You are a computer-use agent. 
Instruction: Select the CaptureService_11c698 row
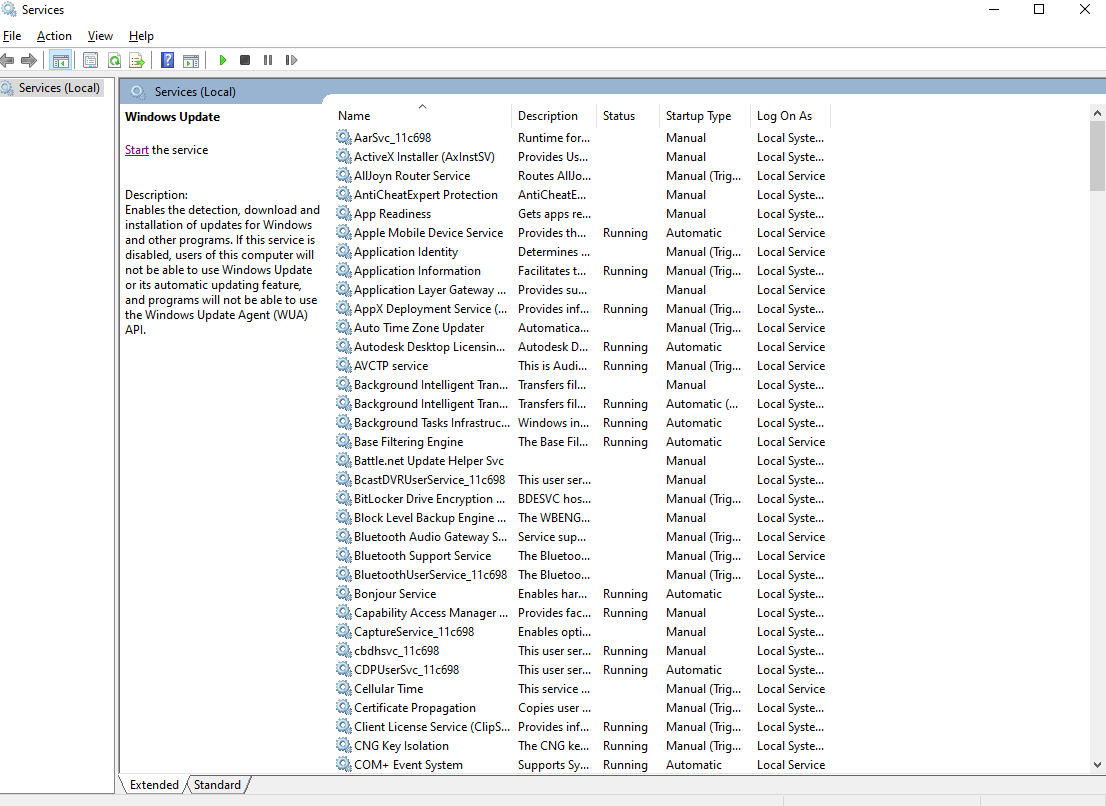pos(580,632)
